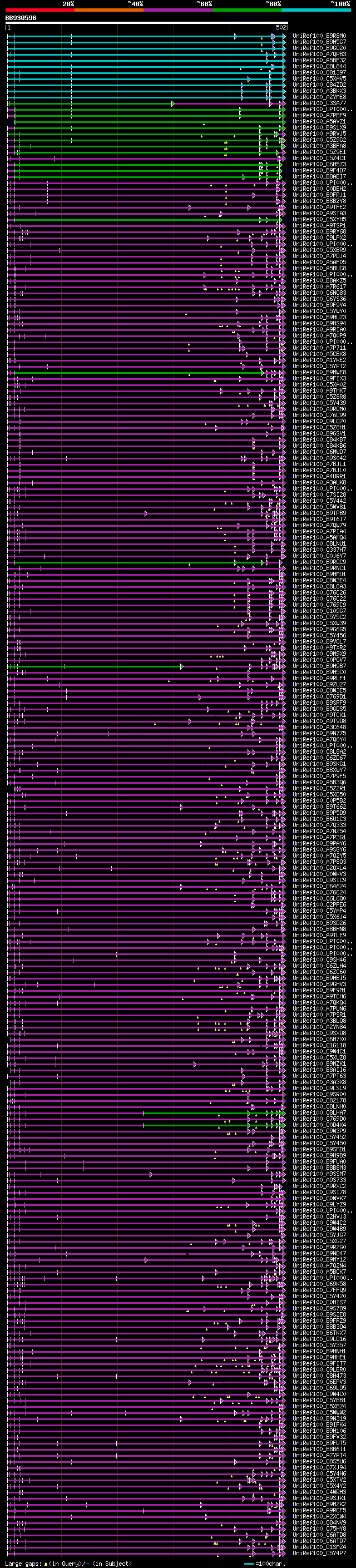356x1568 pixels.
Task: Click the green ~80% identity legend segment
Action: click(247, 10)
